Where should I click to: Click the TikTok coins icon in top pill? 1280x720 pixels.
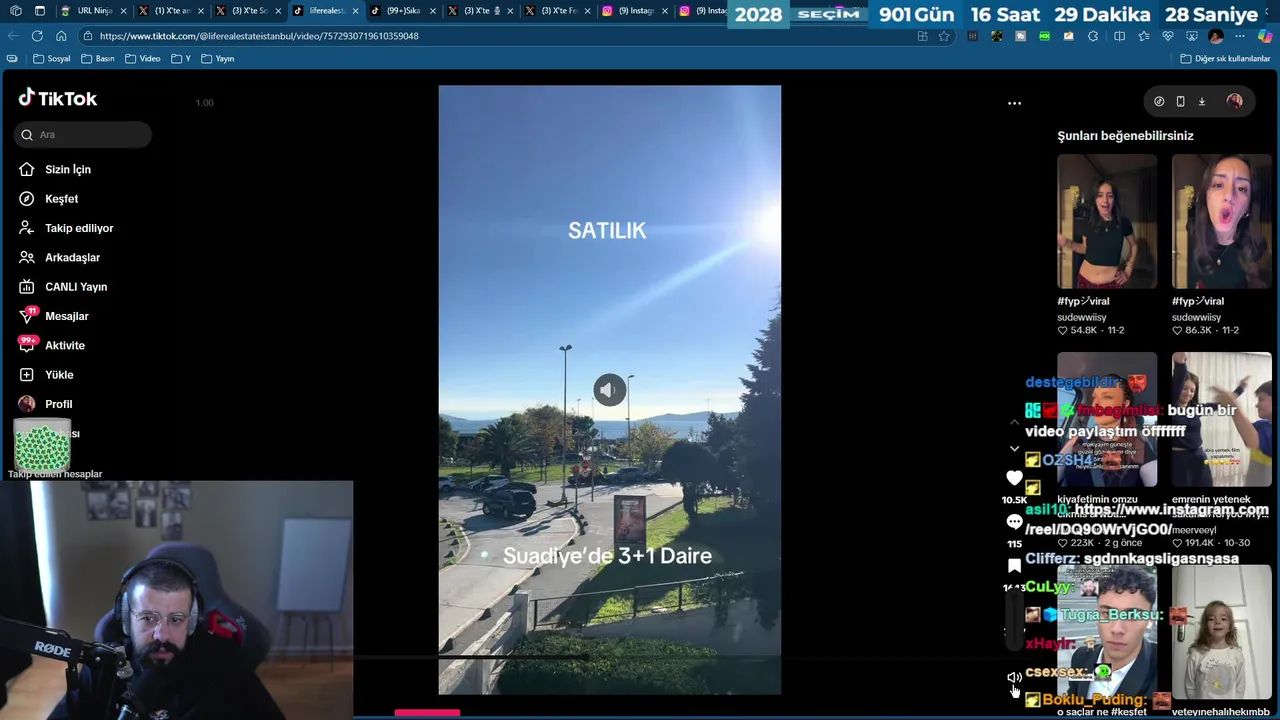tap(1159, 101)
